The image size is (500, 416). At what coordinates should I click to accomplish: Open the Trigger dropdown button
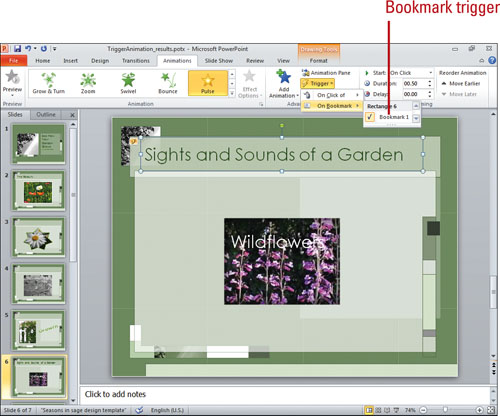[318, 83]
